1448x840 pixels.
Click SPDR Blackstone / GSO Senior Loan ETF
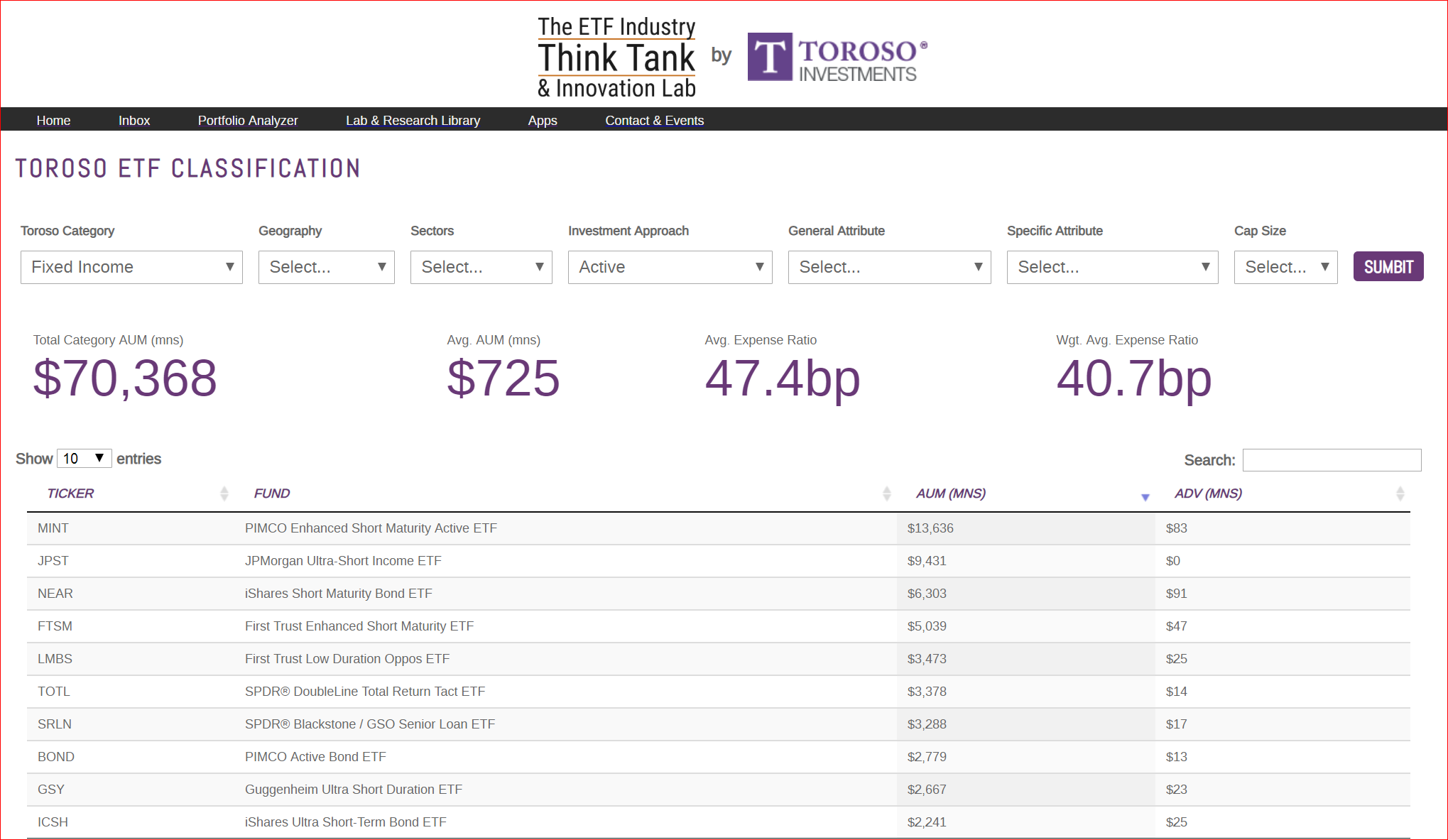coord(370,724)
